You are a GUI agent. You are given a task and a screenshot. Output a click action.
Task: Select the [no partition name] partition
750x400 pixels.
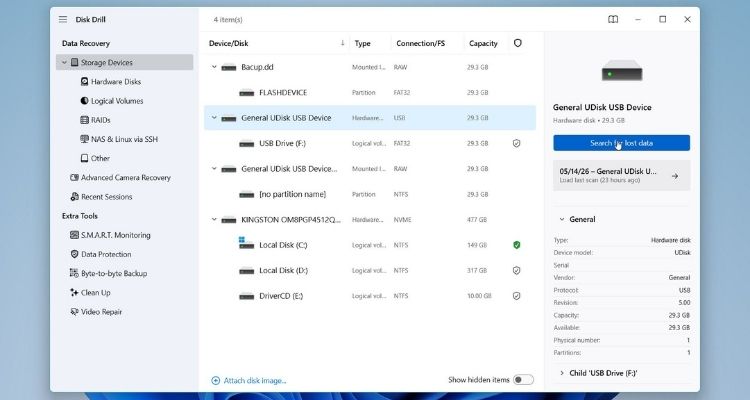point(370,194)
